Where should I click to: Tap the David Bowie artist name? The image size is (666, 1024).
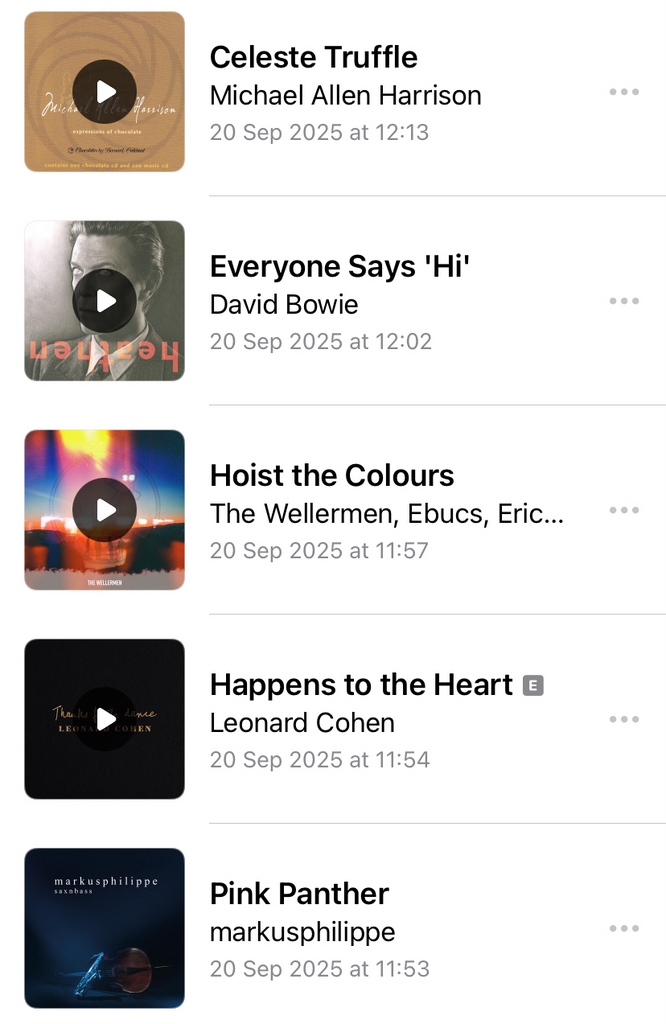[x=284, y=304]
